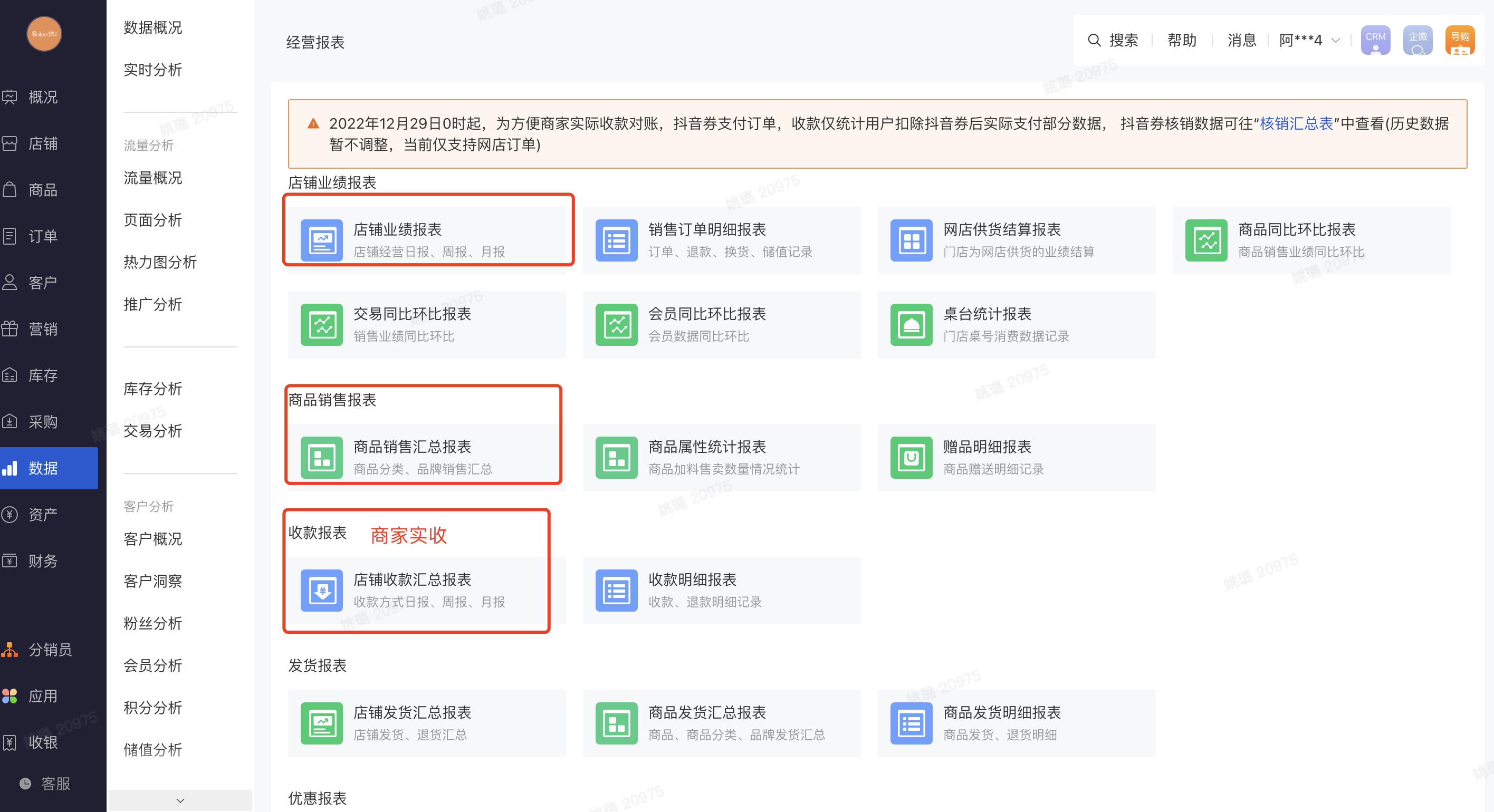The image size is (1494, 812).
Task: Click 帮助 in top bar
Action: click(1181, 40)
